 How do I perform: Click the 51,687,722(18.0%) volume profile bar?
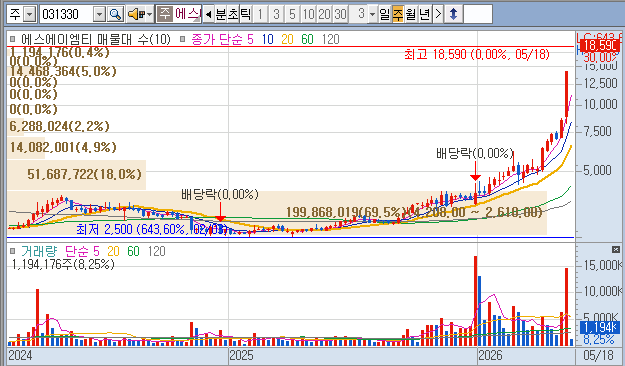[x=77, y=174]
